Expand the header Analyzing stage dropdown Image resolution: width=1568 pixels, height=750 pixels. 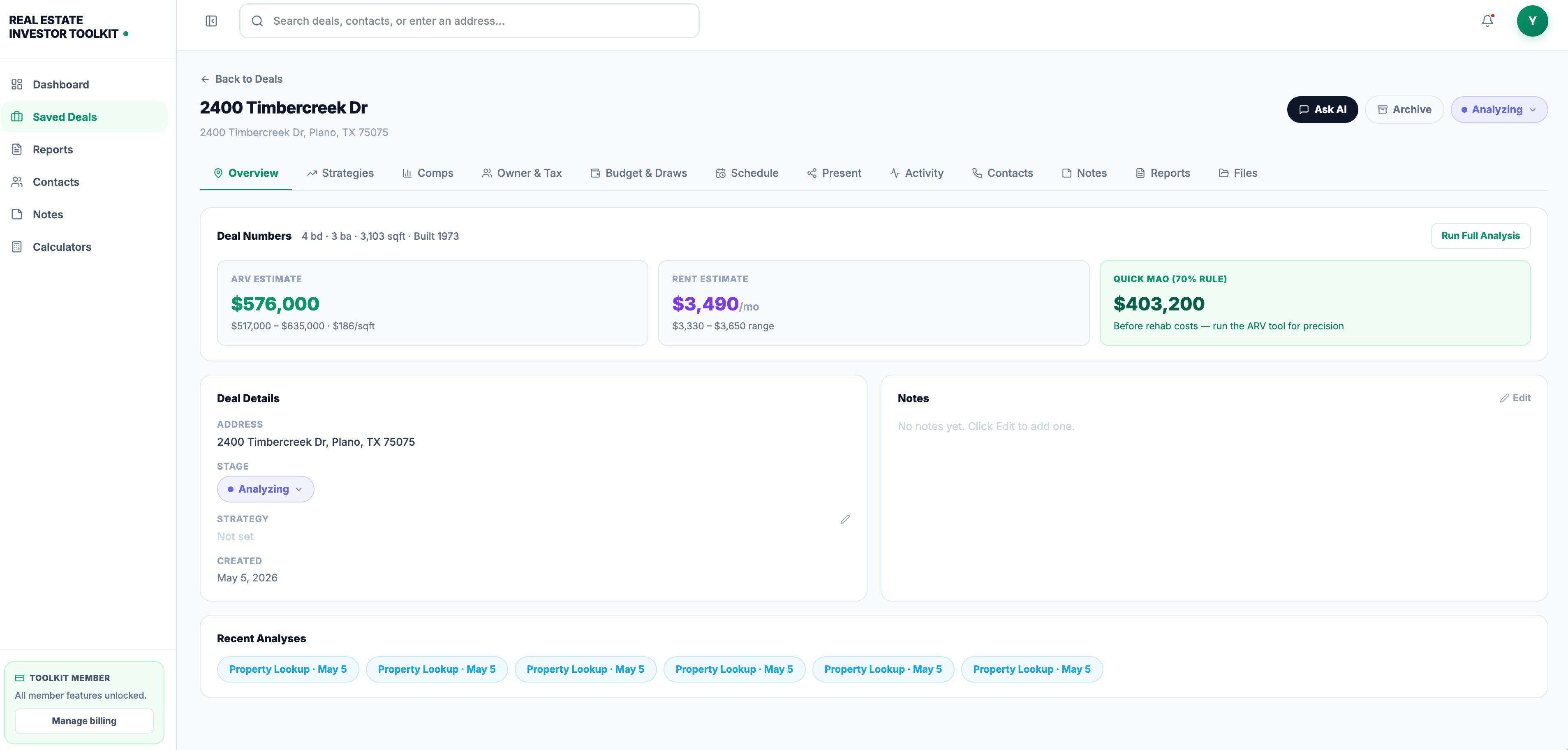(1499, 109)
